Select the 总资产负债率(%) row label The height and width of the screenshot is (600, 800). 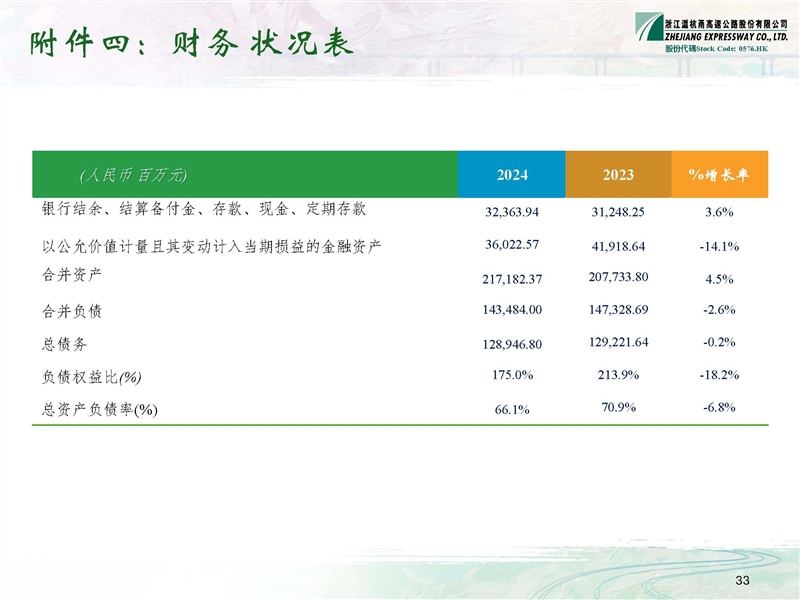[101, 409]
